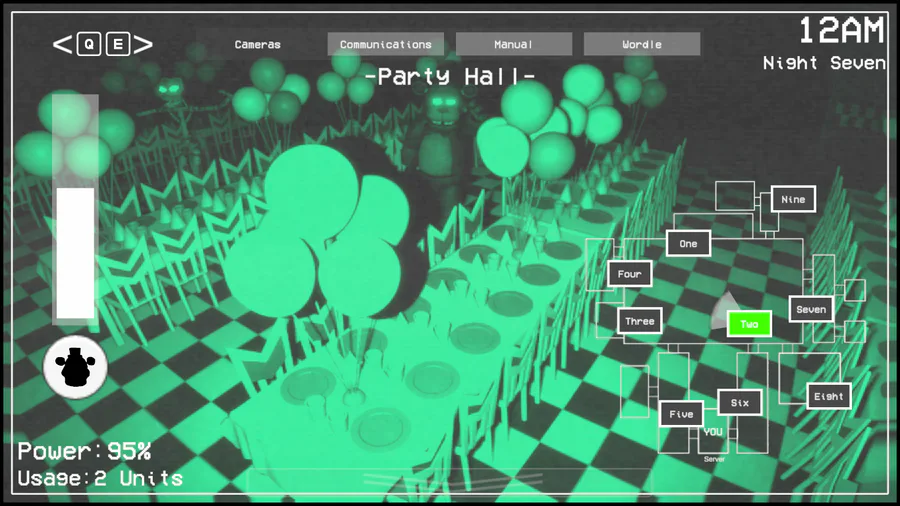
Task: Click the right arrow beside E key
Action: 143,44
